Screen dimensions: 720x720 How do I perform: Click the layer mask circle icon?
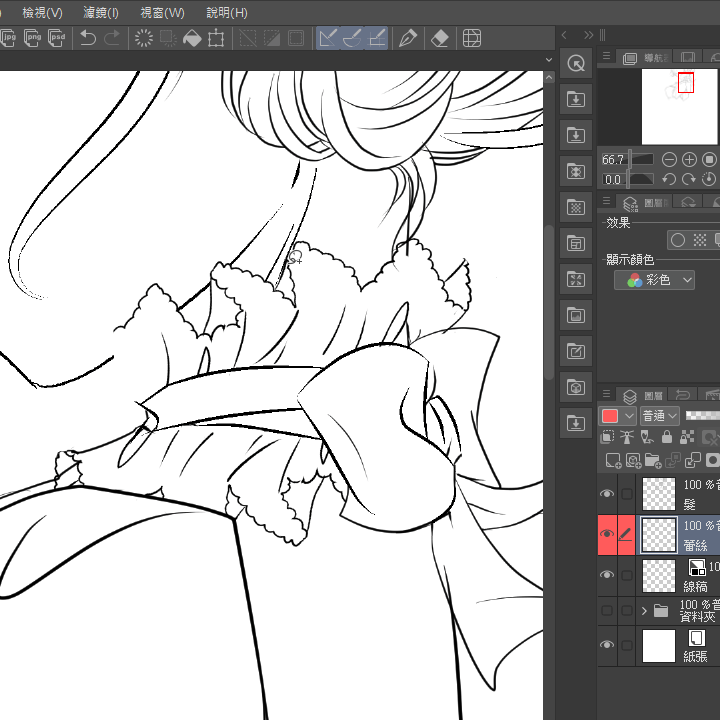(713, 460)
